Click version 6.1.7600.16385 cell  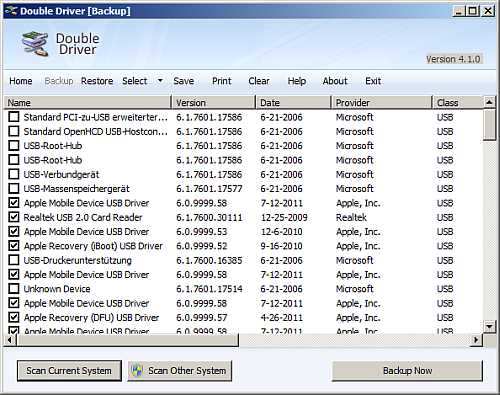pyautogui.click(x=209, y=260)
